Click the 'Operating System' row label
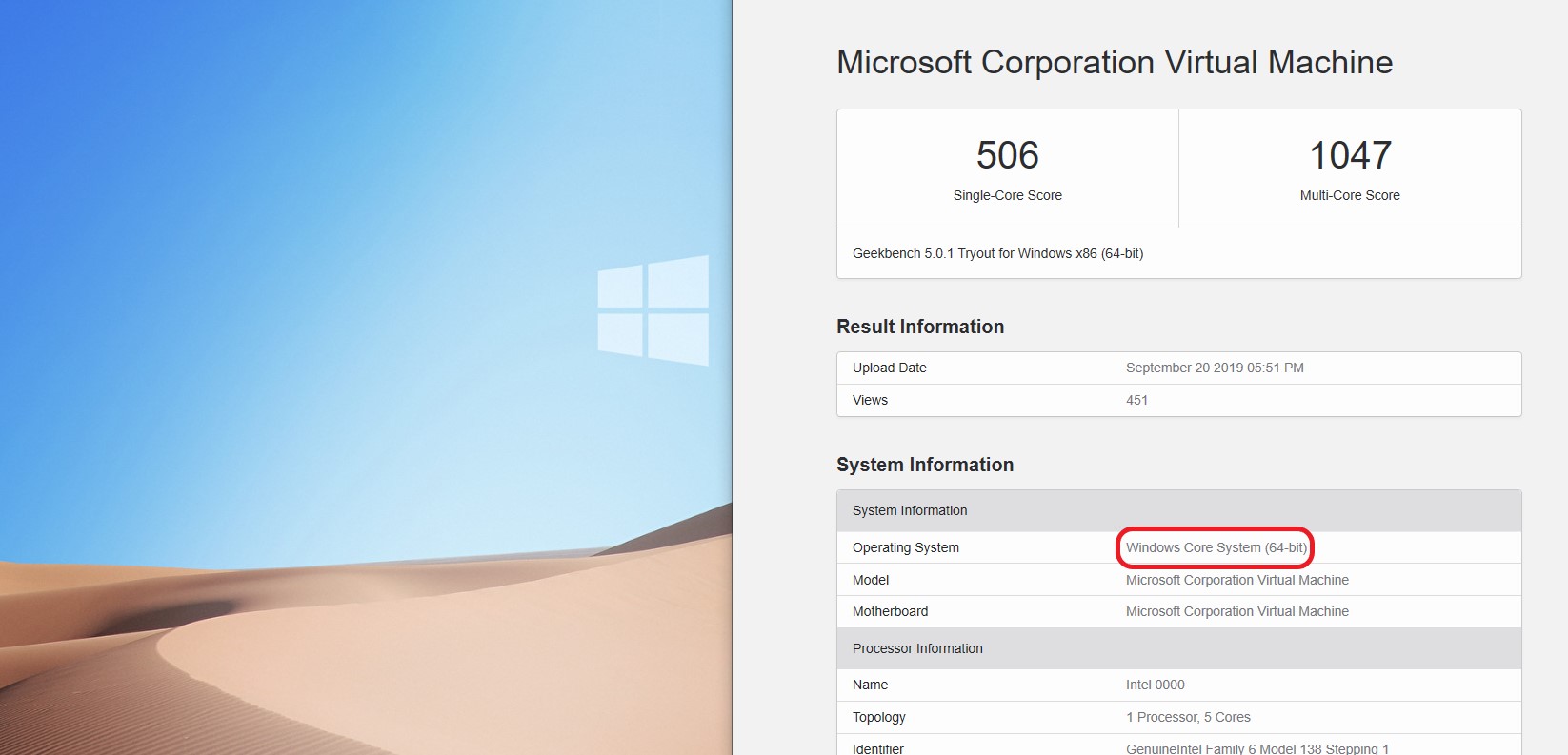 906,547
